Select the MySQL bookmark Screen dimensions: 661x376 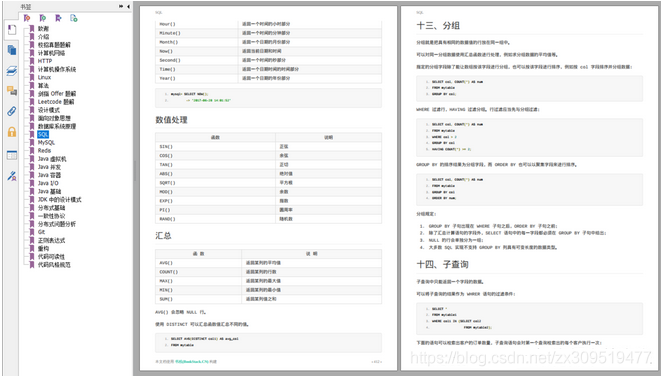46,142
